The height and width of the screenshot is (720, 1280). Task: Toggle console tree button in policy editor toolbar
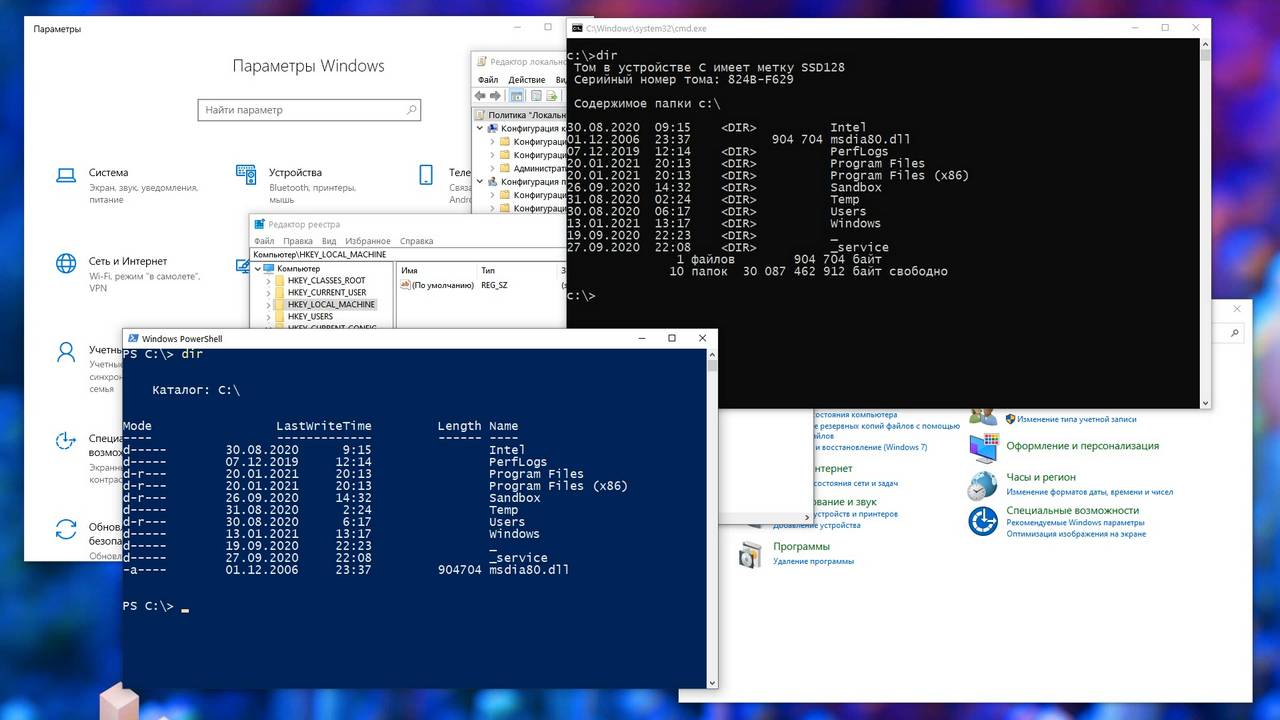click(x=517, y=96)
